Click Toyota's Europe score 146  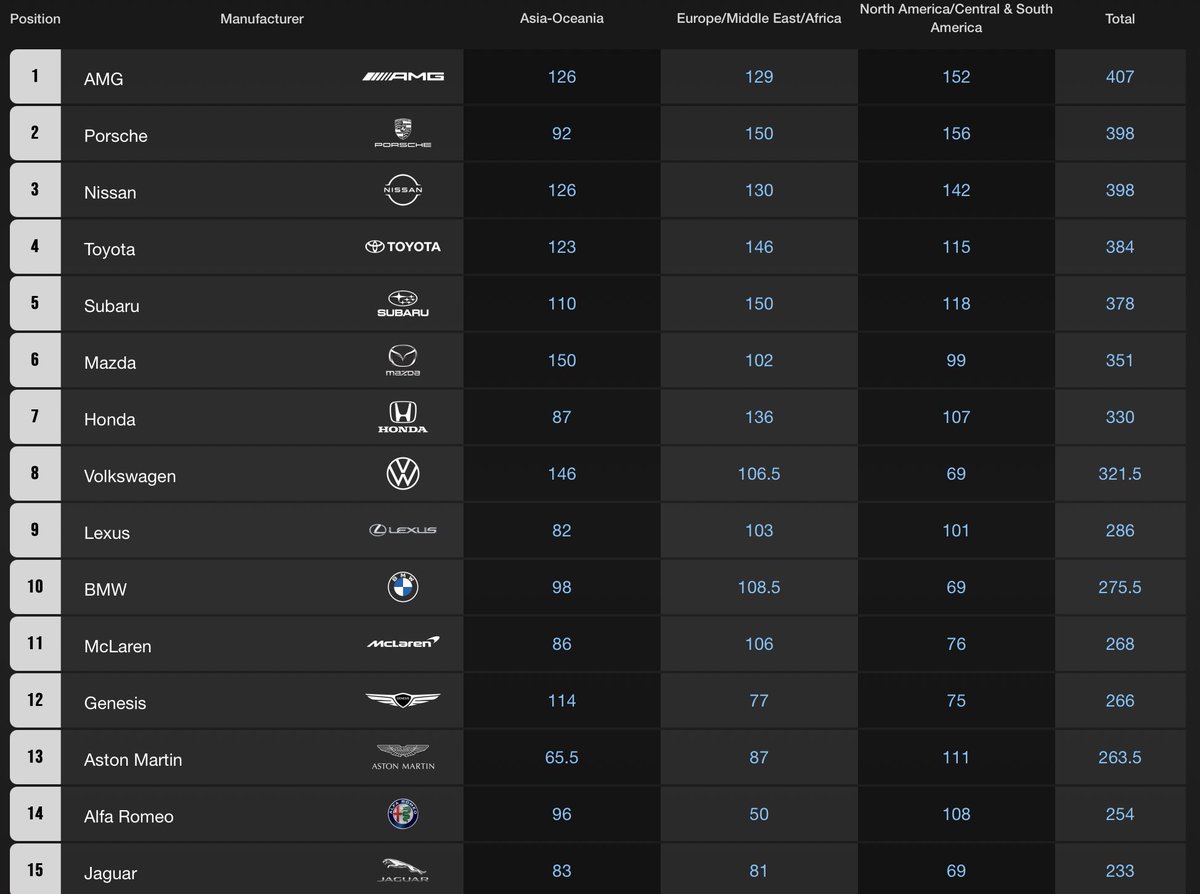[759, 246]
